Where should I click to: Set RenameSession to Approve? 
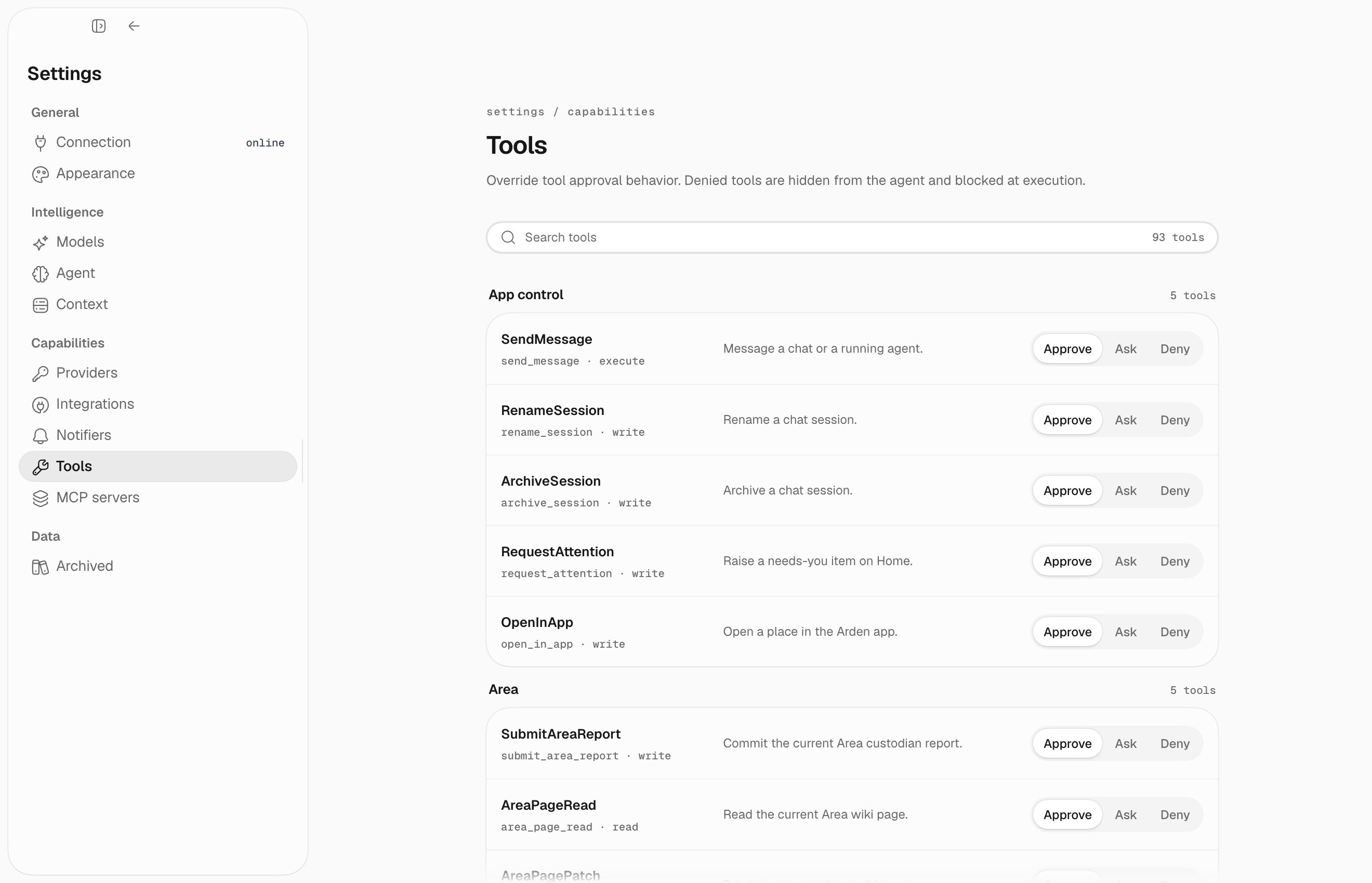(x=1067, y=420)
